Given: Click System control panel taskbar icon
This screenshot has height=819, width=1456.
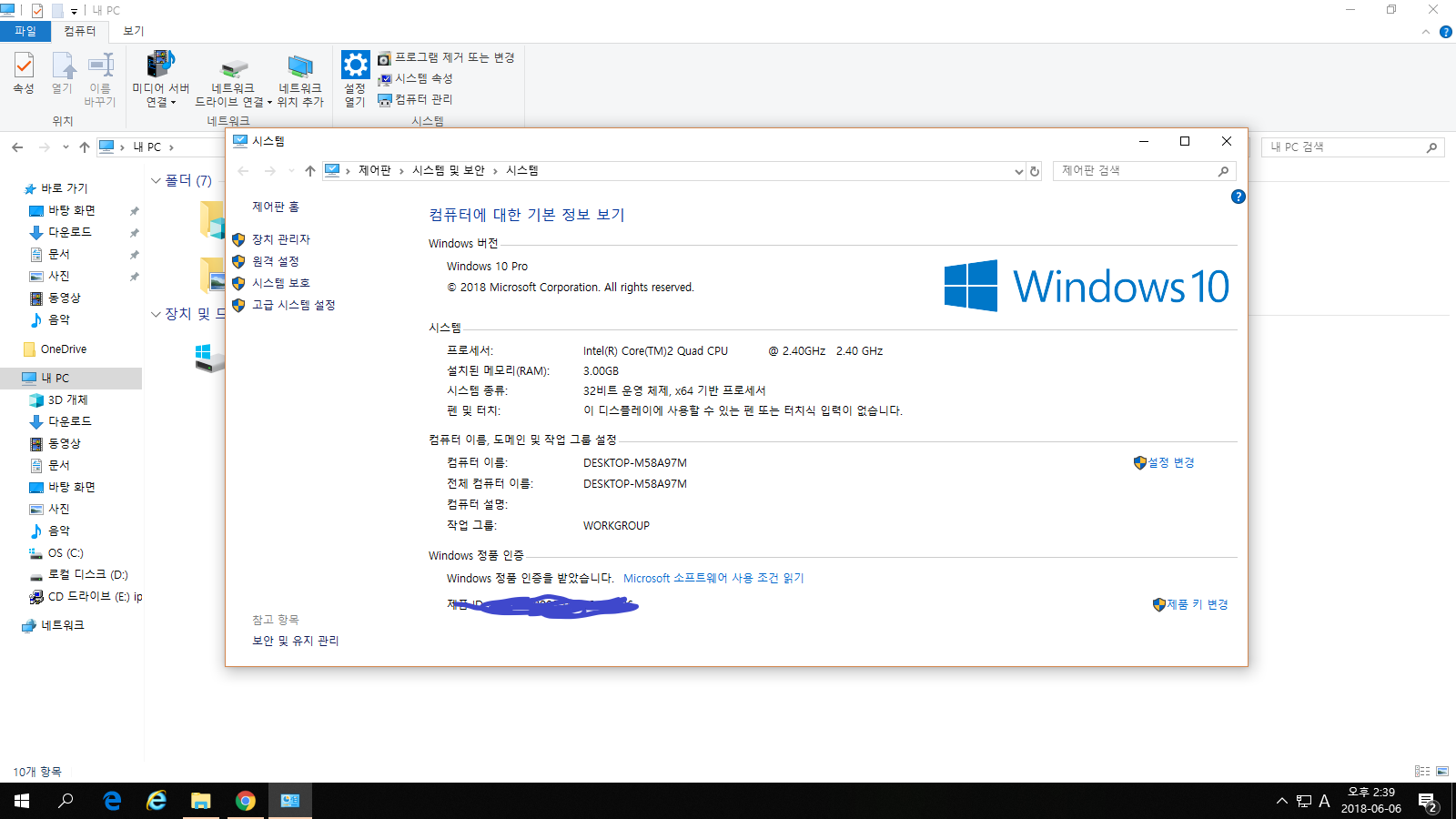Looking at the screenshot, I should (290, 801).
